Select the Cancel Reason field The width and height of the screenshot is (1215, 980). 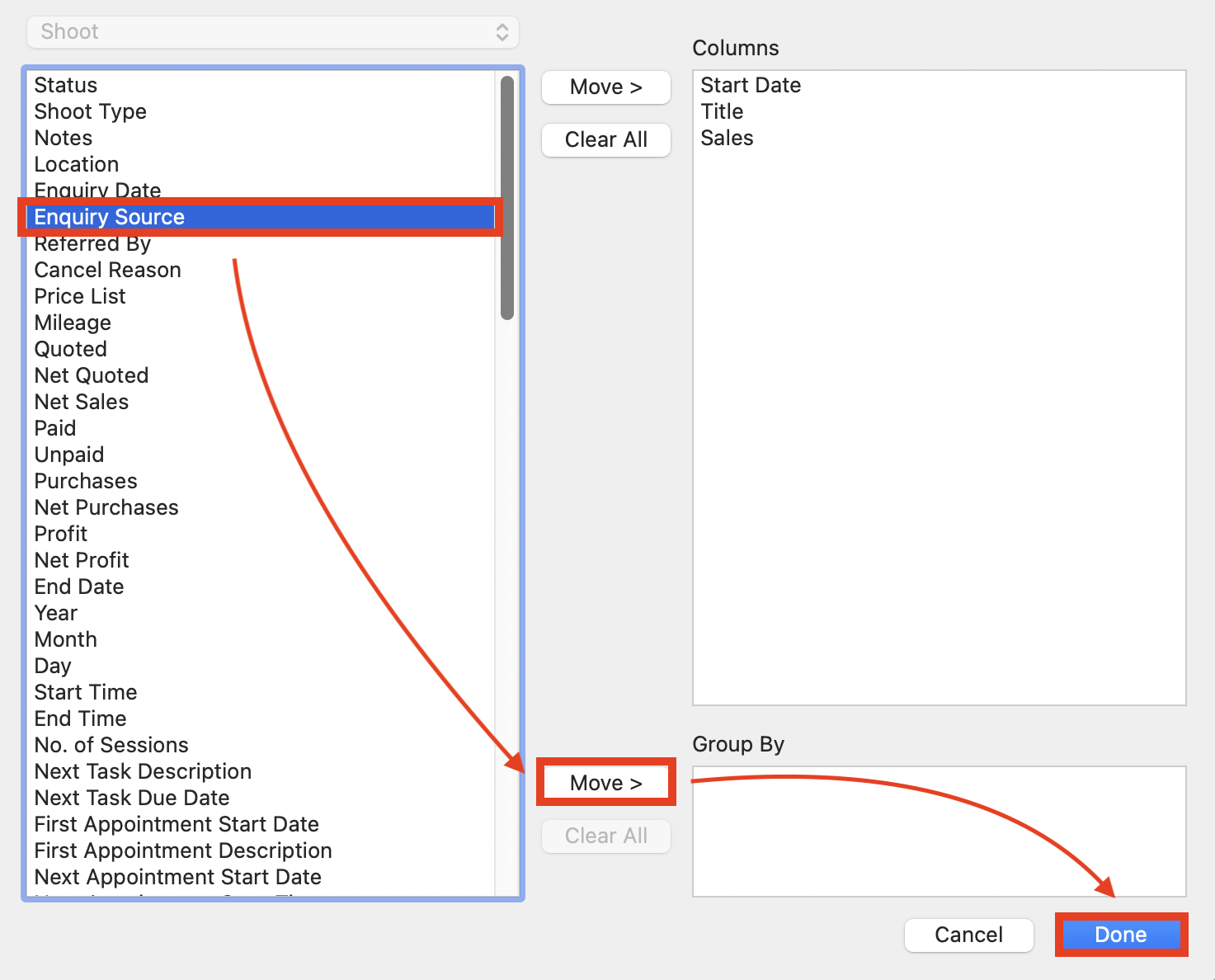click(107, 270)
